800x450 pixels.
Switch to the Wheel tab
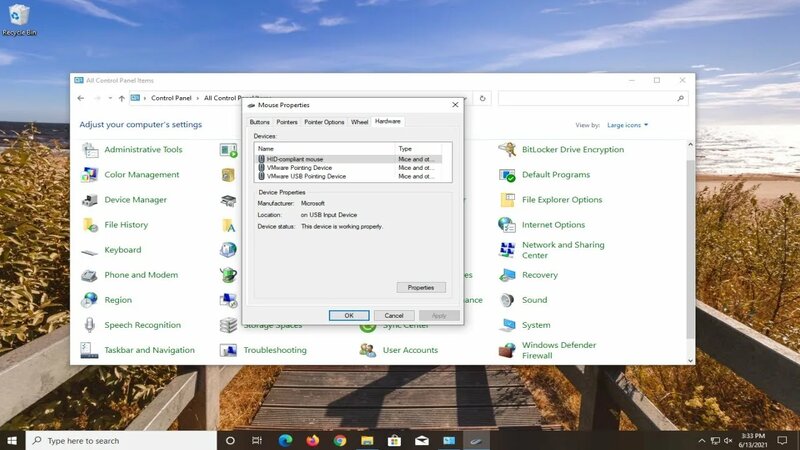pyautogui.click(x=359, y=122)
